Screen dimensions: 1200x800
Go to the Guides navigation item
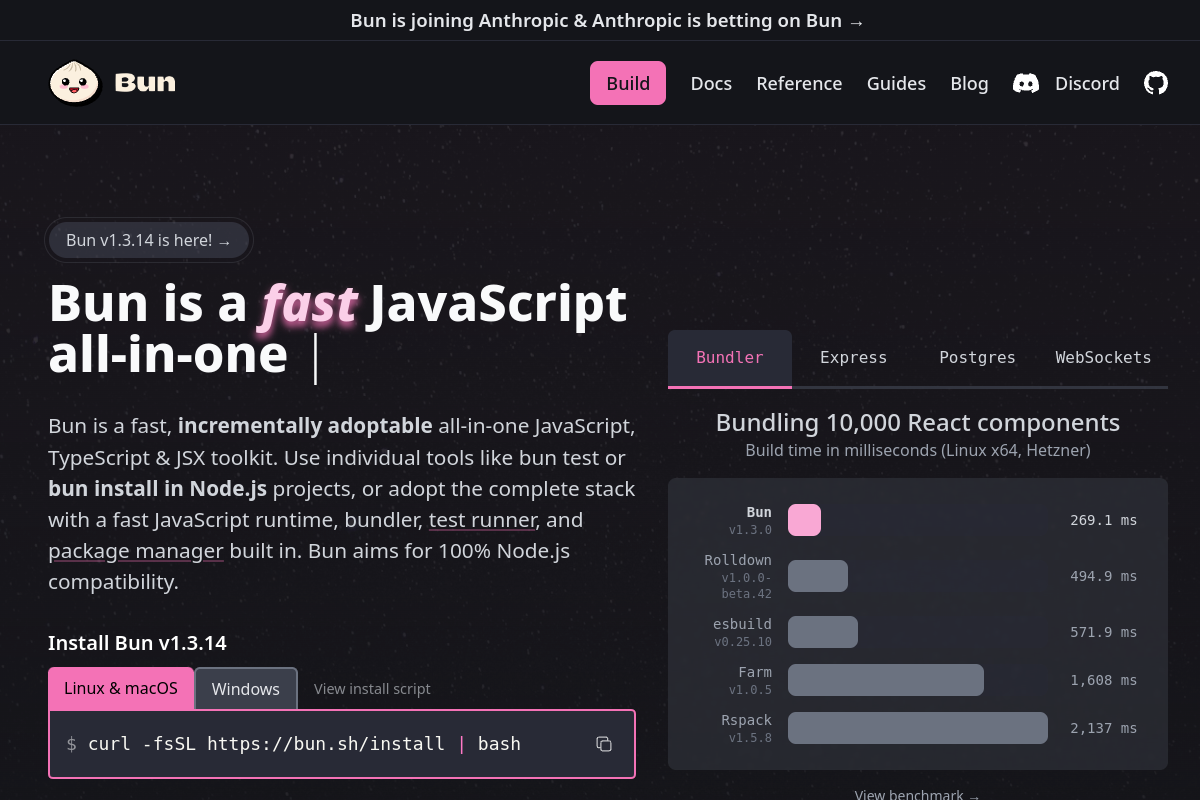pos(896,84)
